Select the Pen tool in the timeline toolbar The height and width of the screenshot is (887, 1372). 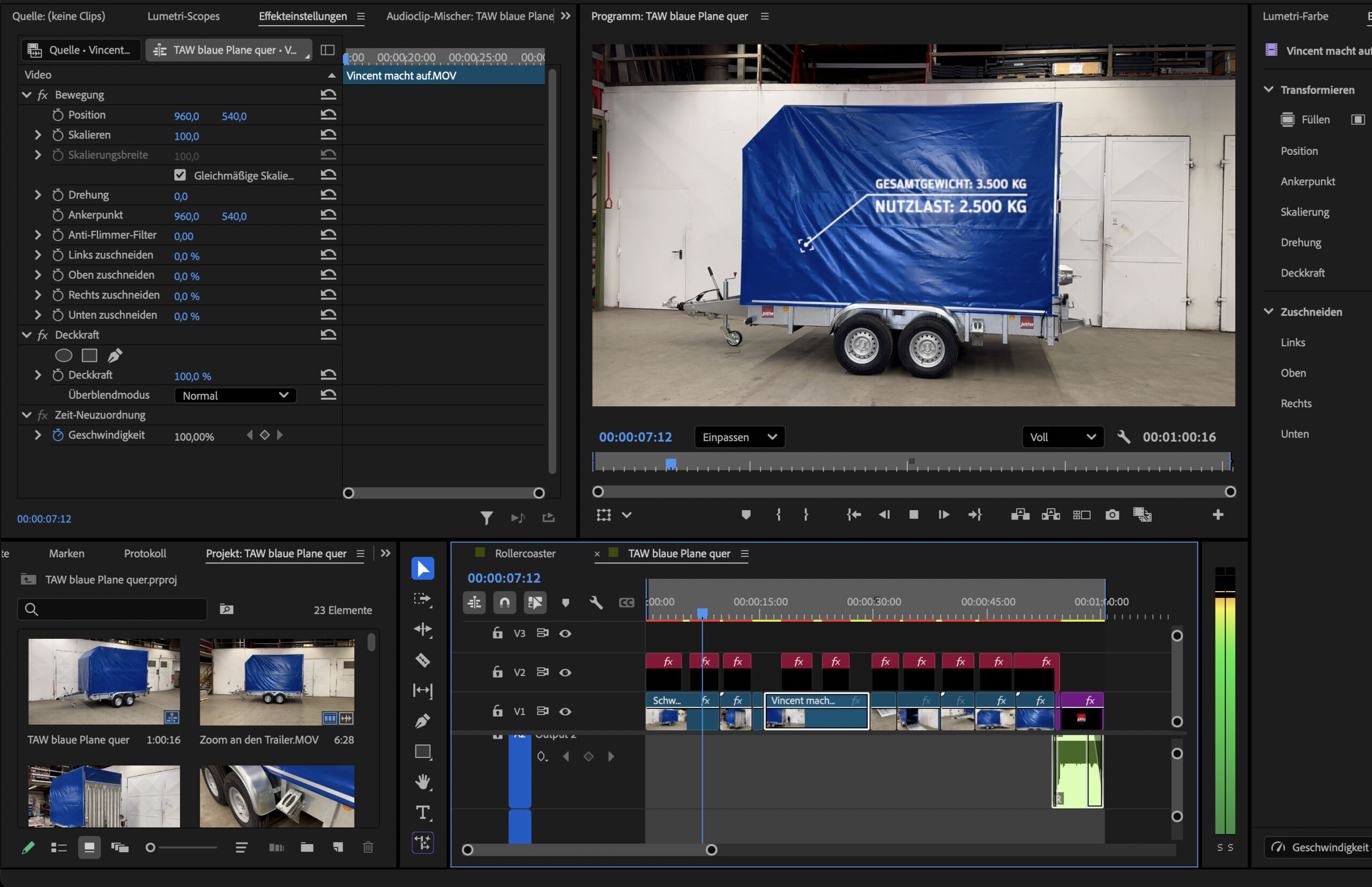click(423, 720)
